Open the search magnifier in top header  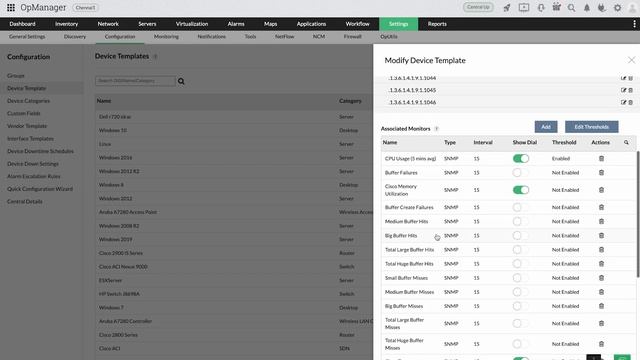click(571, 7)
